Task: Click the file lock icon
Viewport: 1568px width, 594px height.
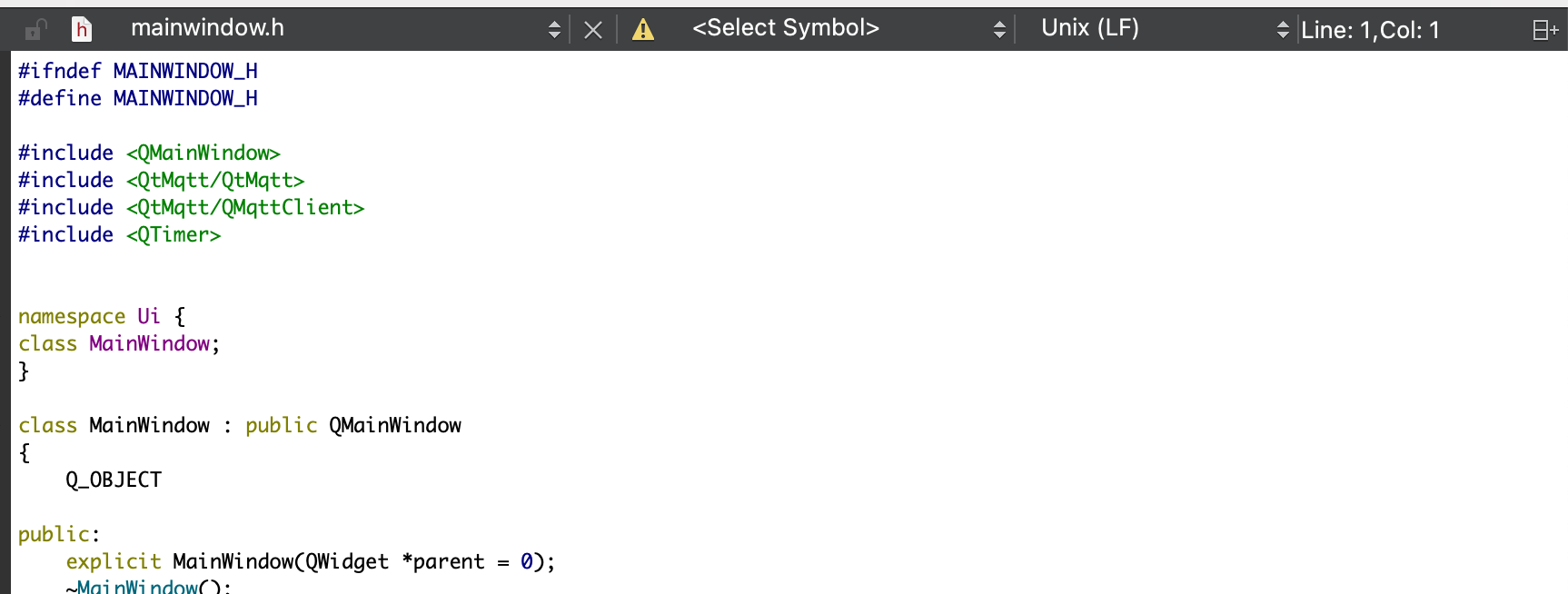Action: (35, 30)
